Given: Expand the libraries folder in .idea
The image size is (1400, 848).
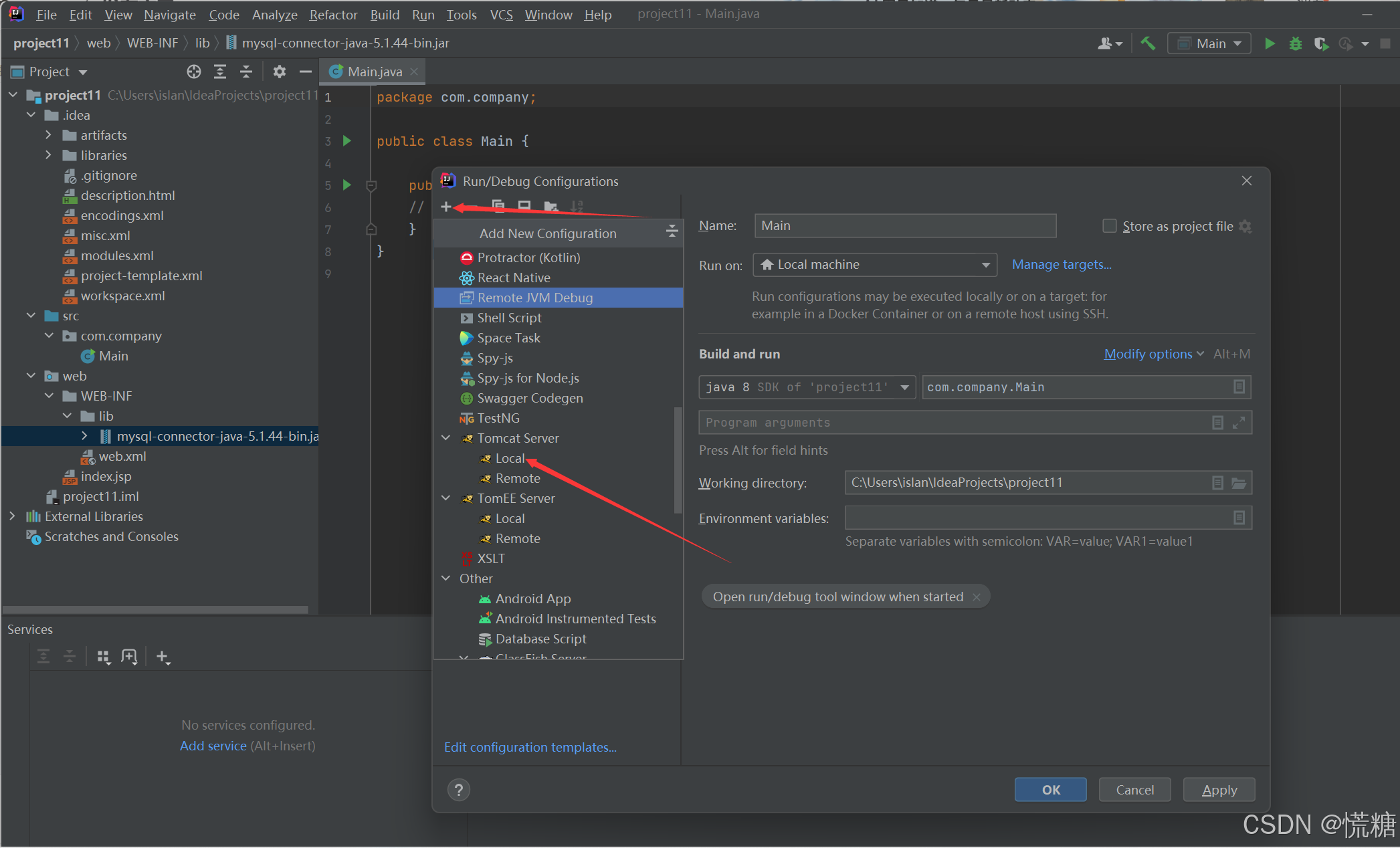Looking at the screenshot, I should [x=48, y=155].
